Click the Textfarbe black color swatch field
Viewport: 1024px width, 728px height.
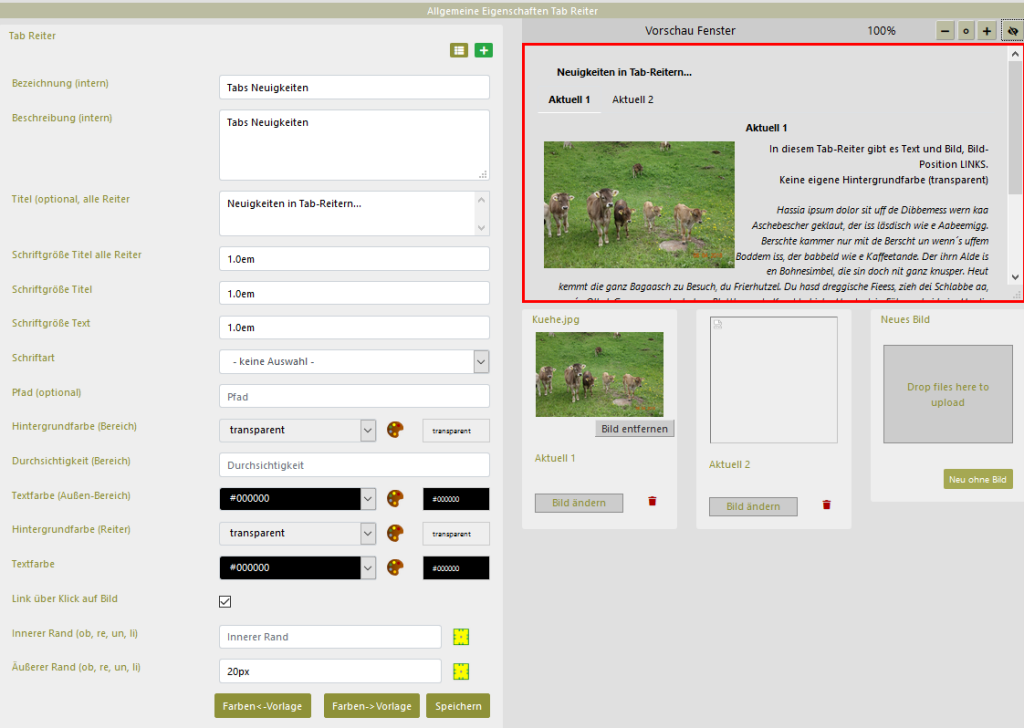(x=456, y=568)
